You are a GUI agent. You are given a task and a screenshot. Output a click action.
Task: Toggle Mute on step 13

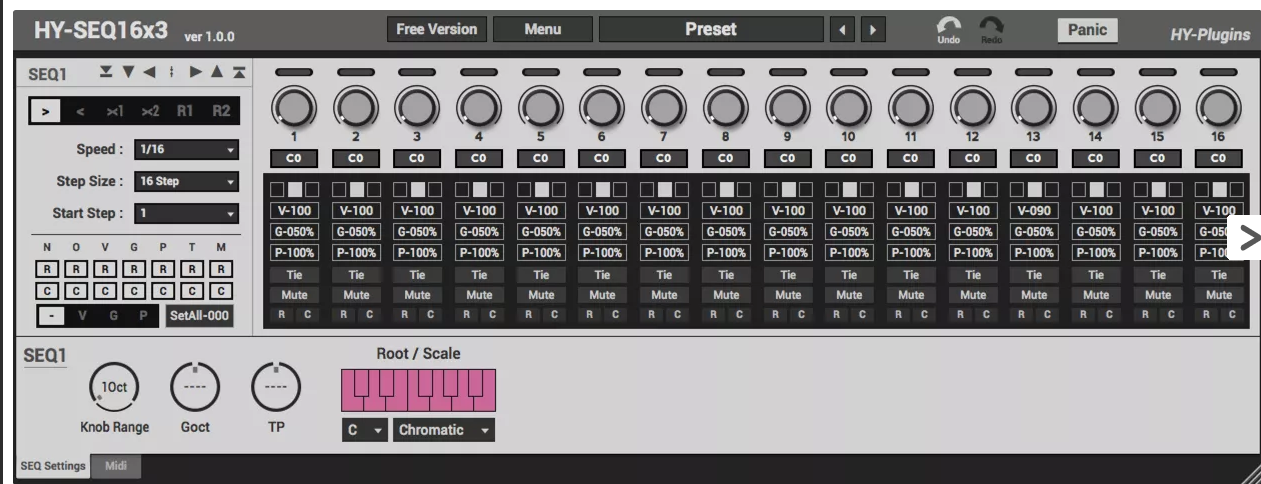1035,295
